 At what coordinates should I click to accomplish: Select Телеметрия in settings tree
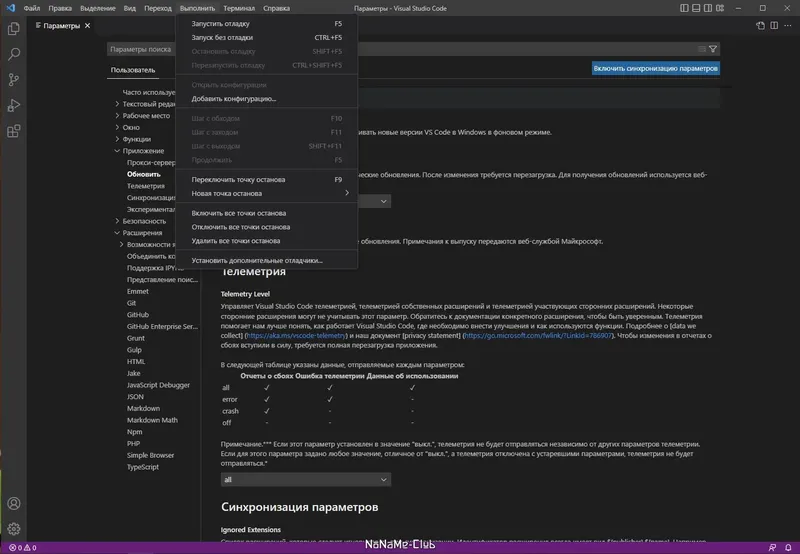pos(146,186)
